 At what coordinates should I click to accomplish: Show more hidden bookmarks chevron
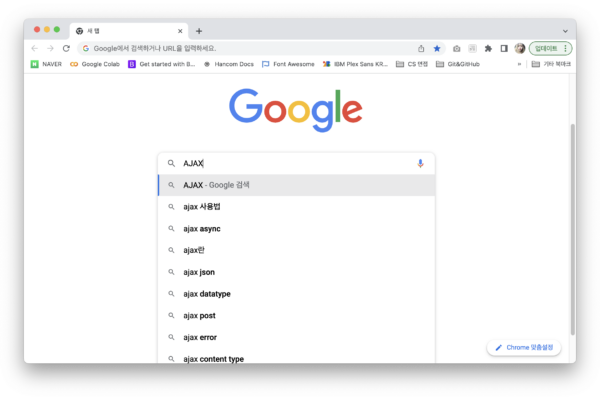click(x=519, y=64)
